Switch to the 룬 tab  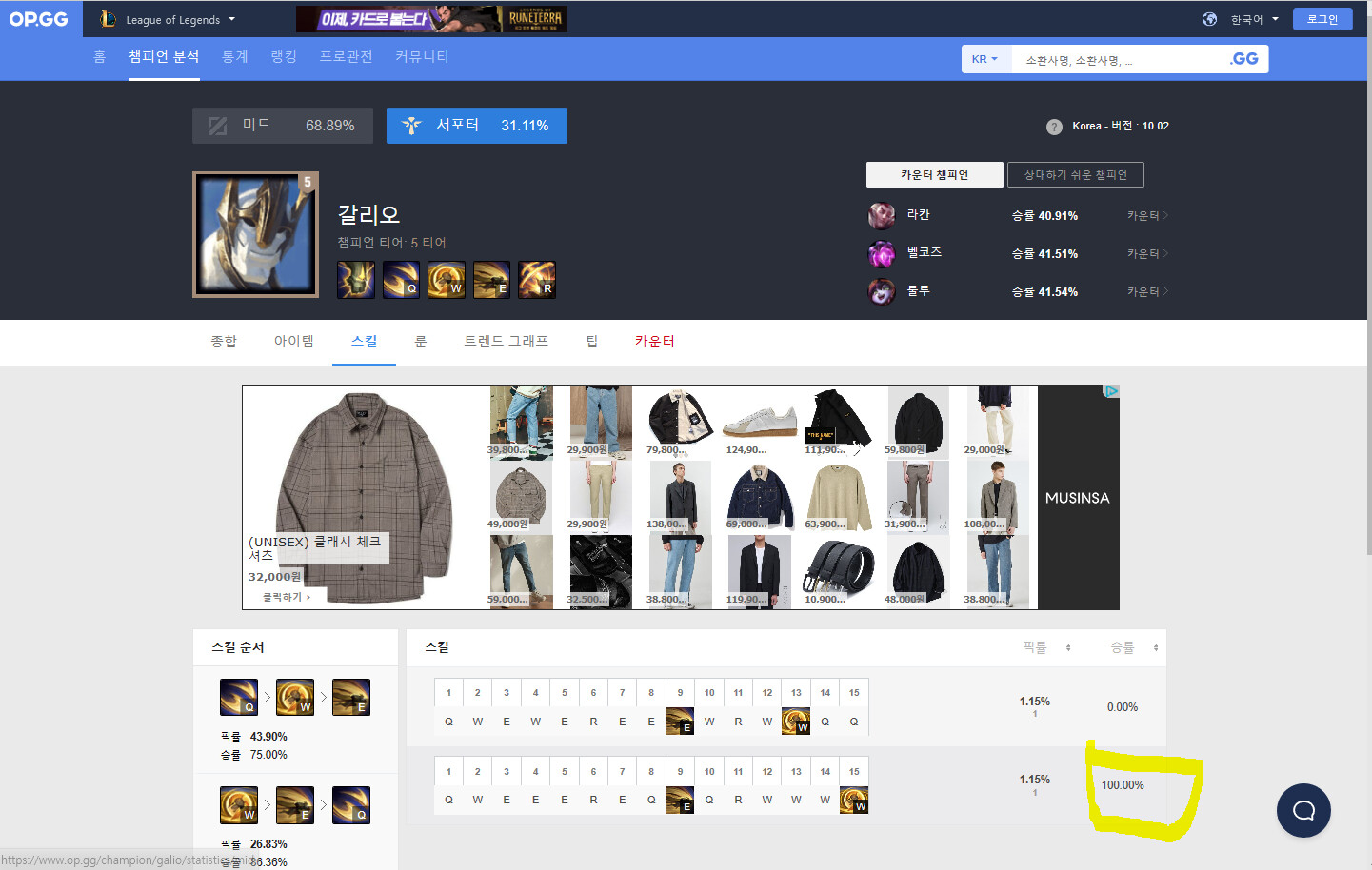[x=420, y=342]
